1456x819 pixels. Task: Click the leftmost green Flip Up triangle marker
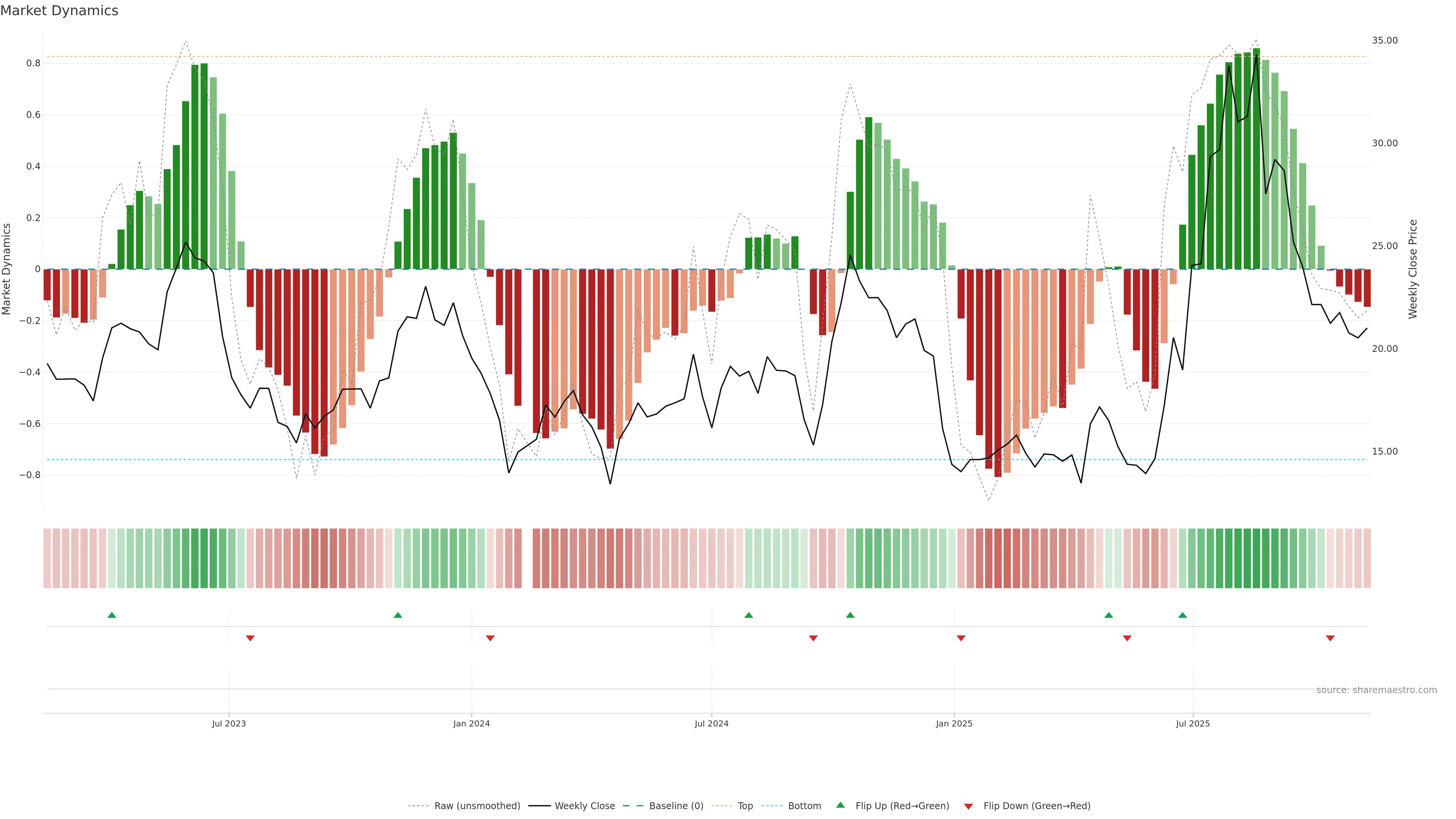pyautogui.click(x=112, y=615)
